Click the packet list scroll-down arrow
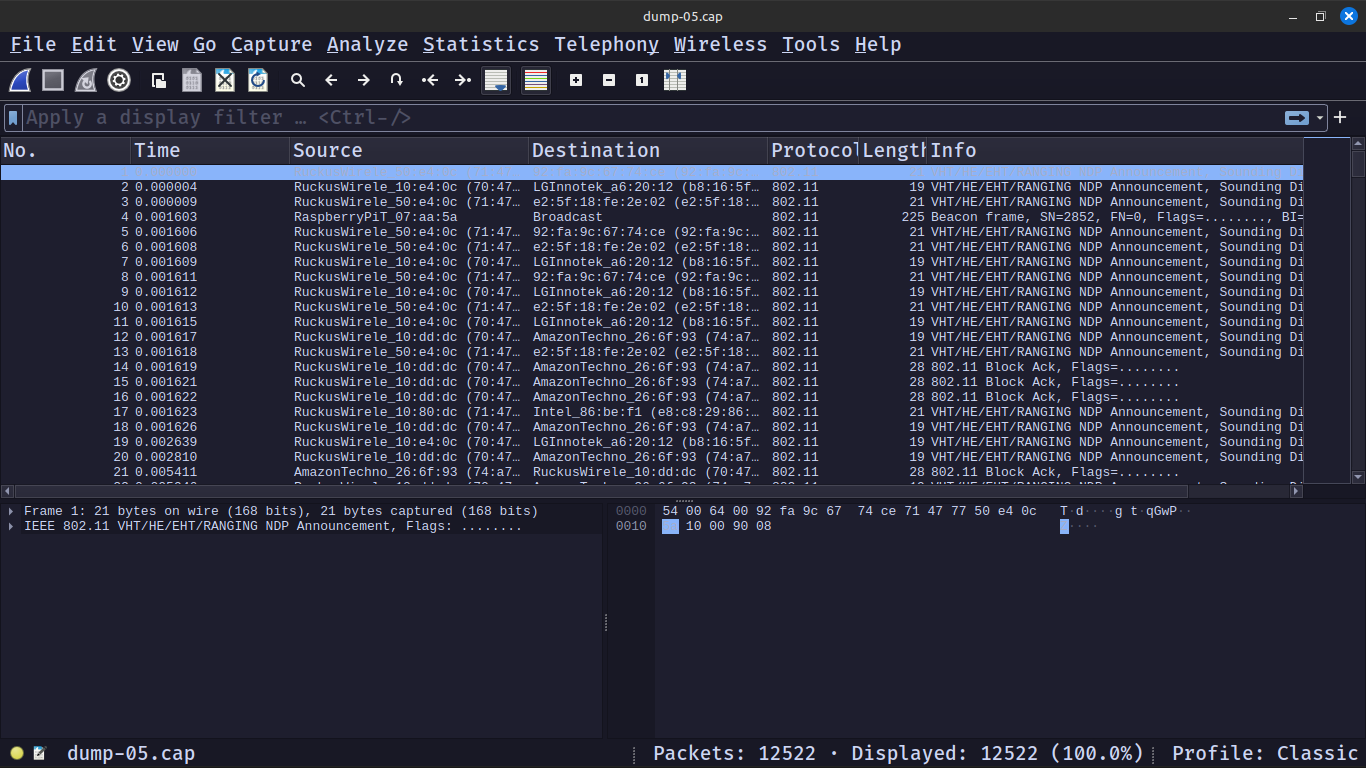1366x768 pixels. [1358, 477]
